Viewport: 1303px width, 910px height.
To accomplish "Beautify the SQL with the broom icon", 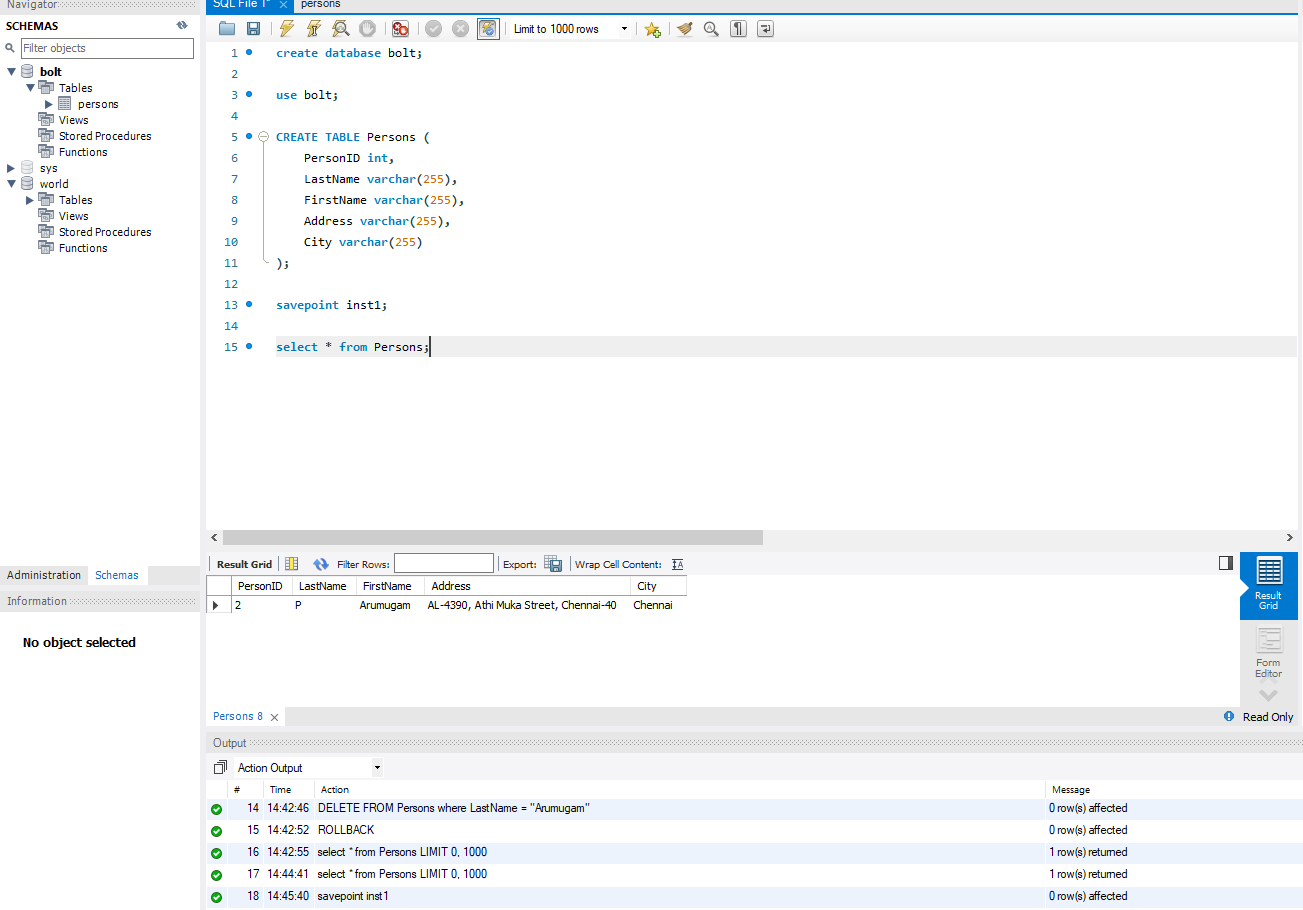I will click(x=684, y=28).
